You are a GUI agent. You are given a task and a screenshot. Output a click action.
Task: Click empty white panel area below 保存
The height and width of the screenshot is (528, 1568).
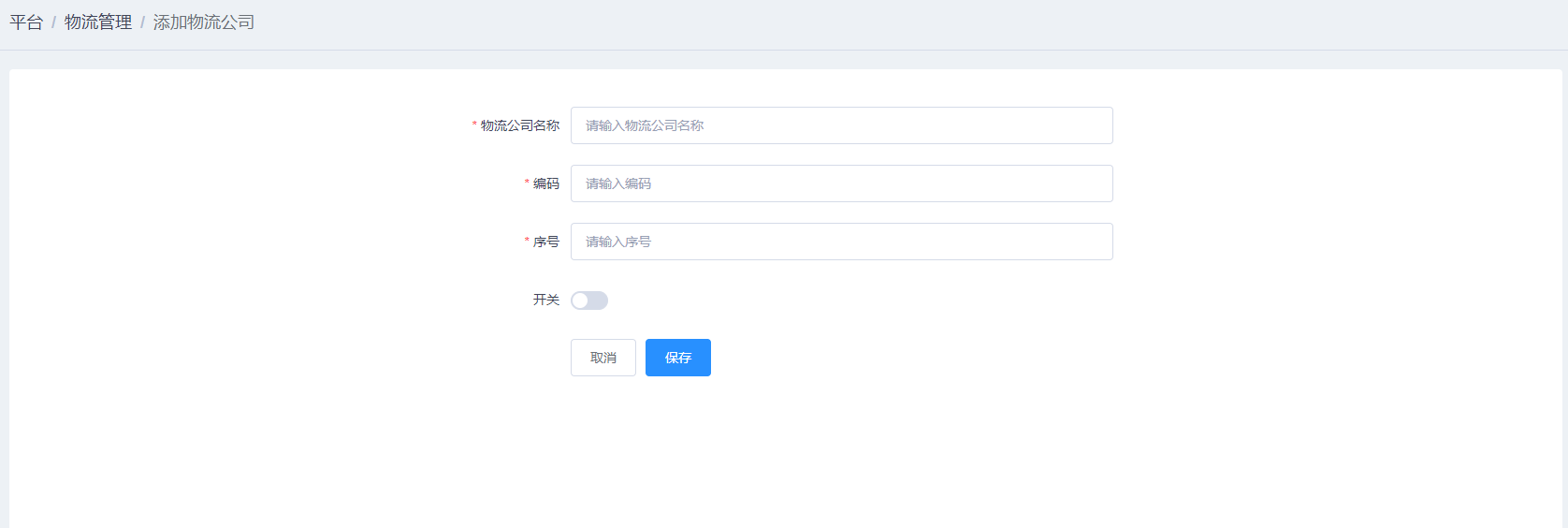(x=678, y=449)
